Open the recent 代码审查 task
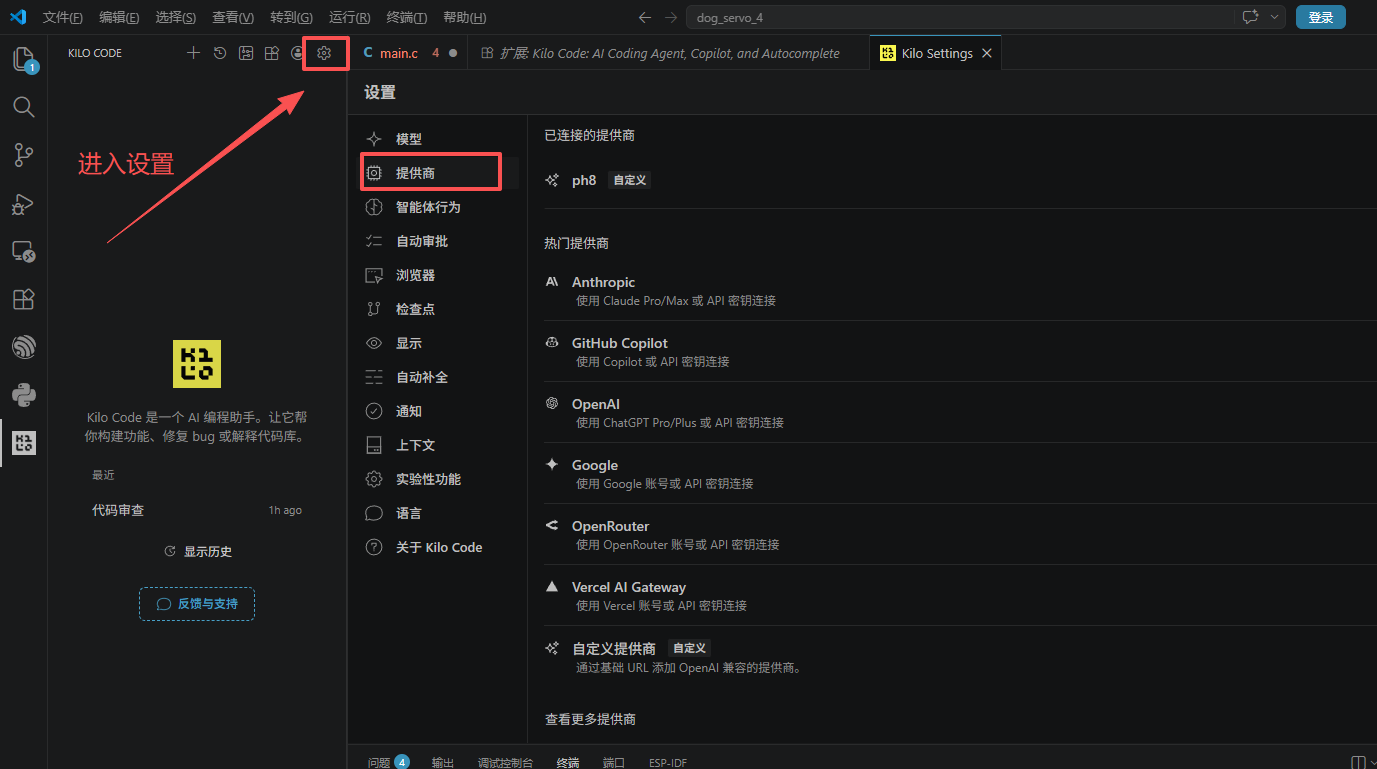This screenshot has height=769, width=1377. click(197, 510)
